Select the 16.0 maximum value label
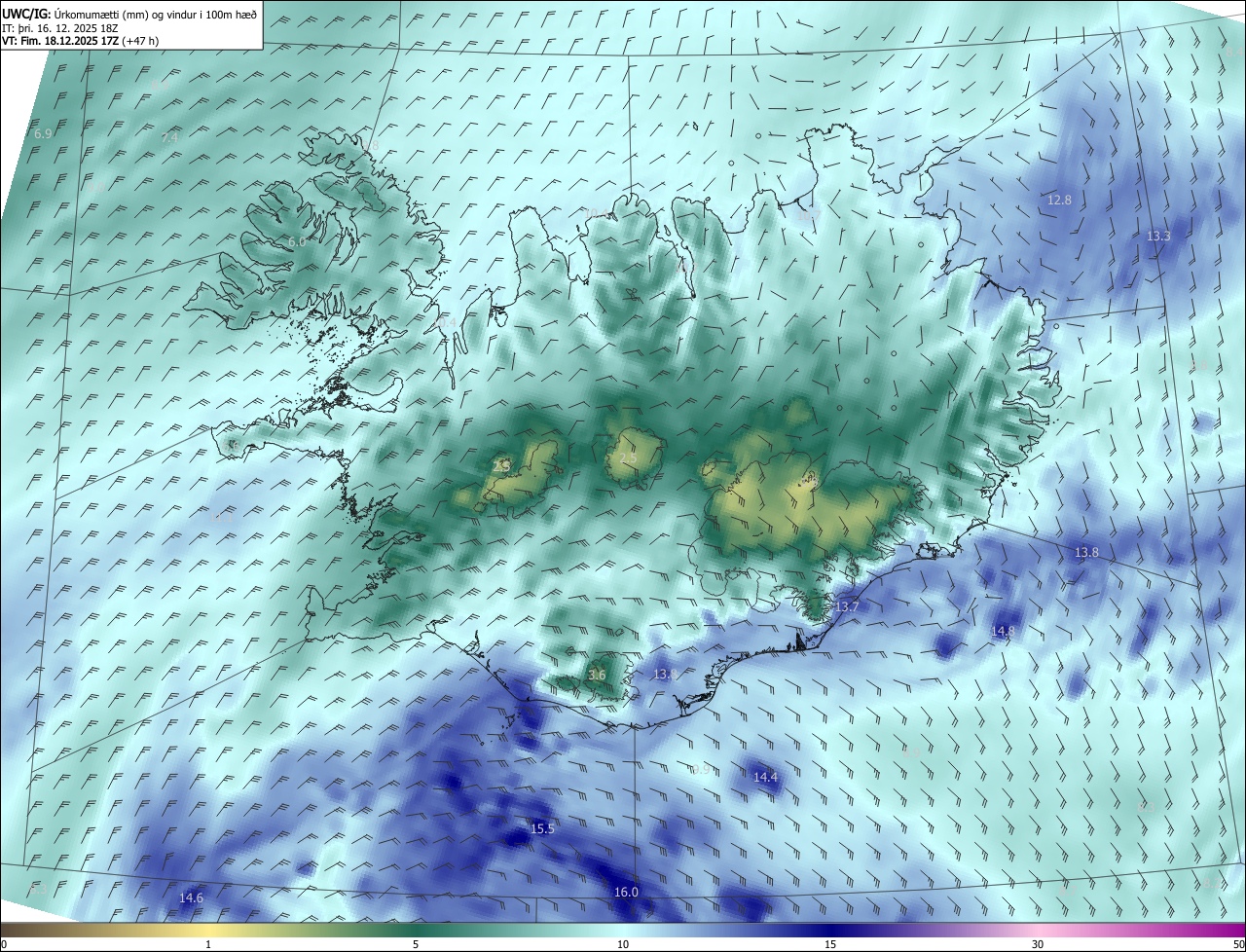The image size is (1246, 952). (x=626, y=892)
